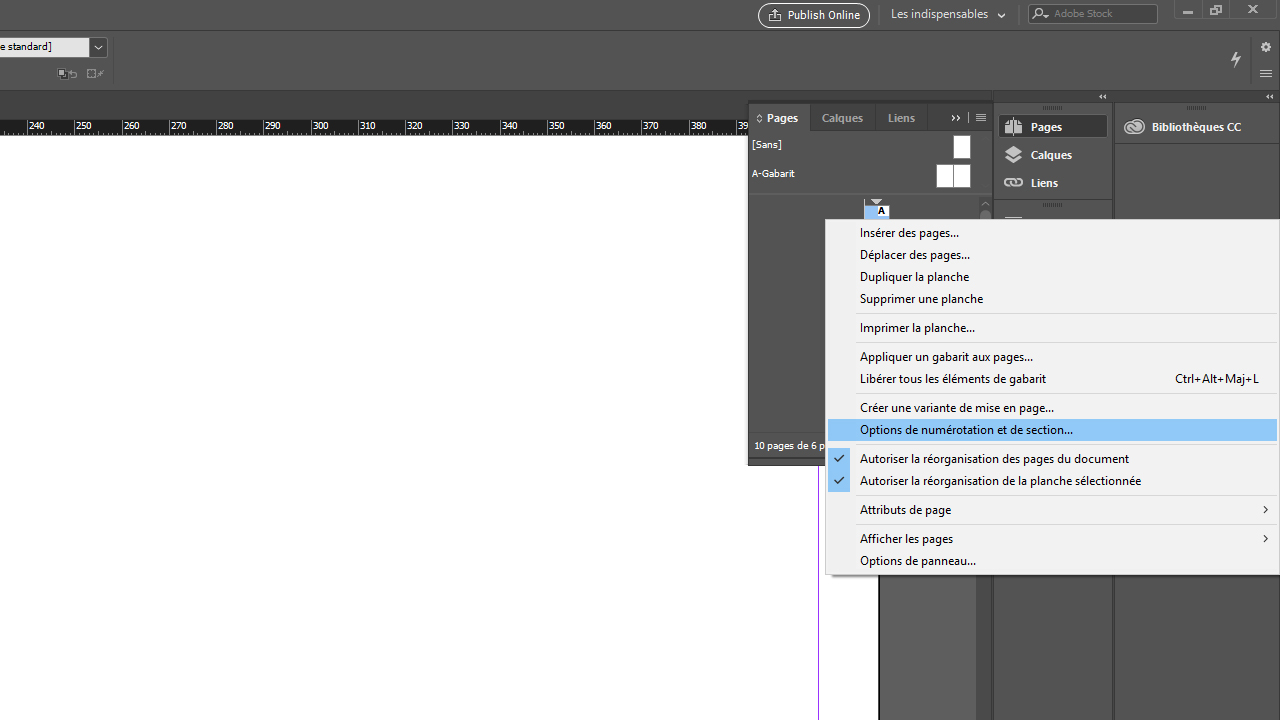Choose Insérer des pages...
The width and height of the screenshot is (1280, 720).
[x=1053, y=233]
